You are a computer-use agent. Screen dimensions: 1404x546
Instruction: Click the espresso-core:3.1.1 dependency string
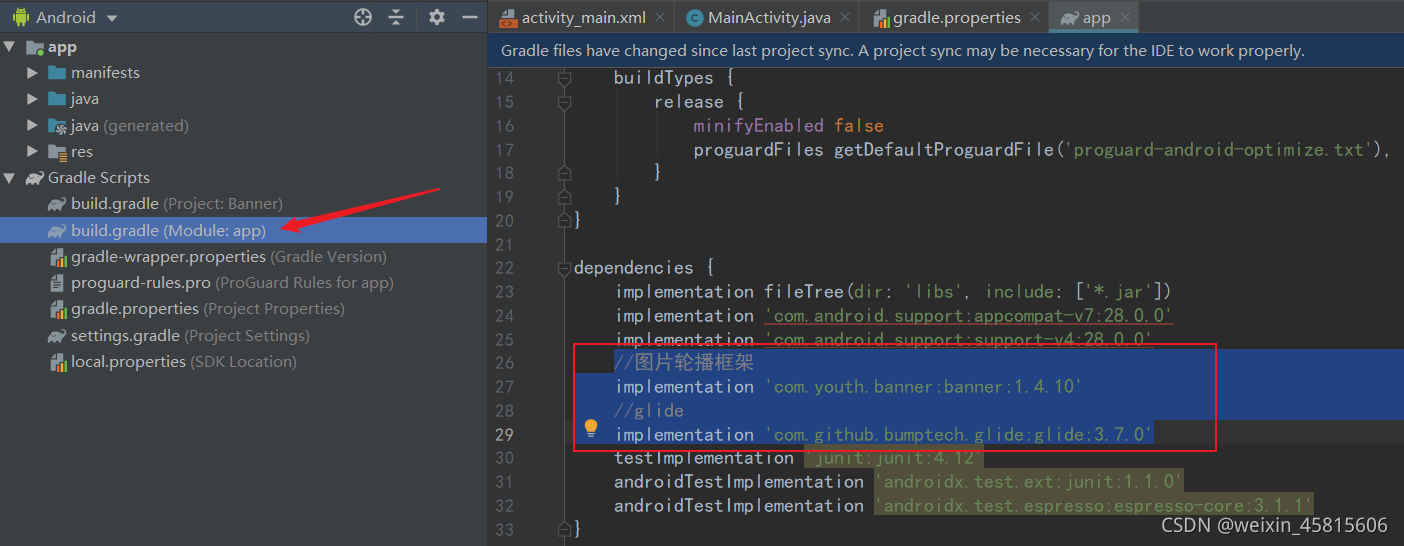click(1093, 506)
